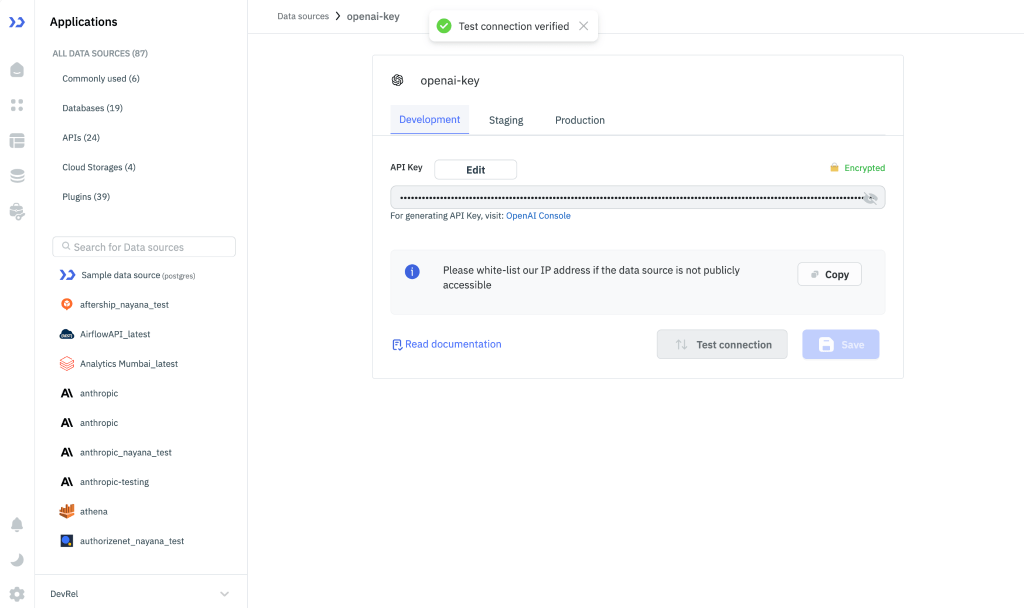
Task: Select APIs (24) category
Action: (81, 138)
